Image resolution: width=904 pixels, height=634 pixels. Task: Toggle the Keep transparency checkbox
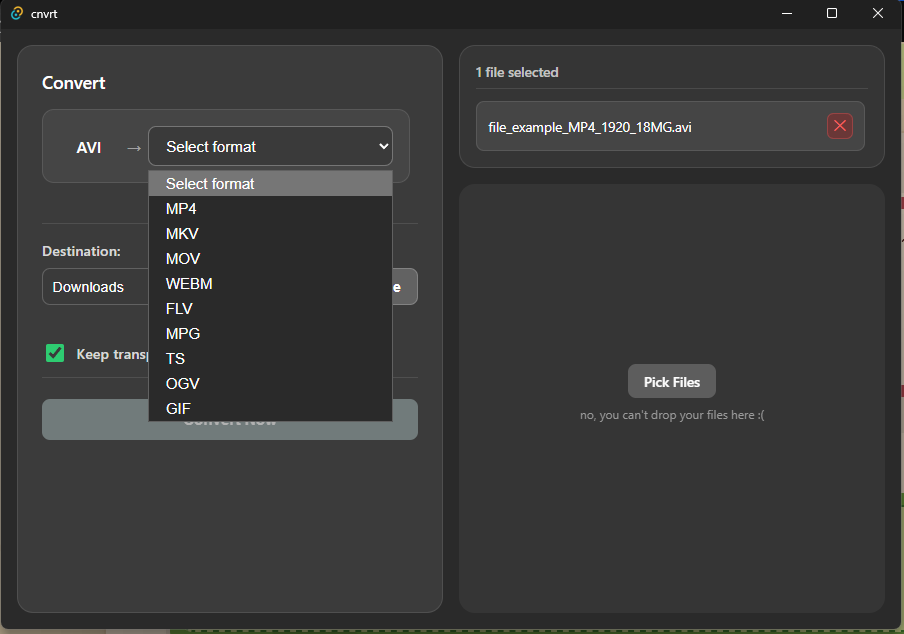point(55,353)
